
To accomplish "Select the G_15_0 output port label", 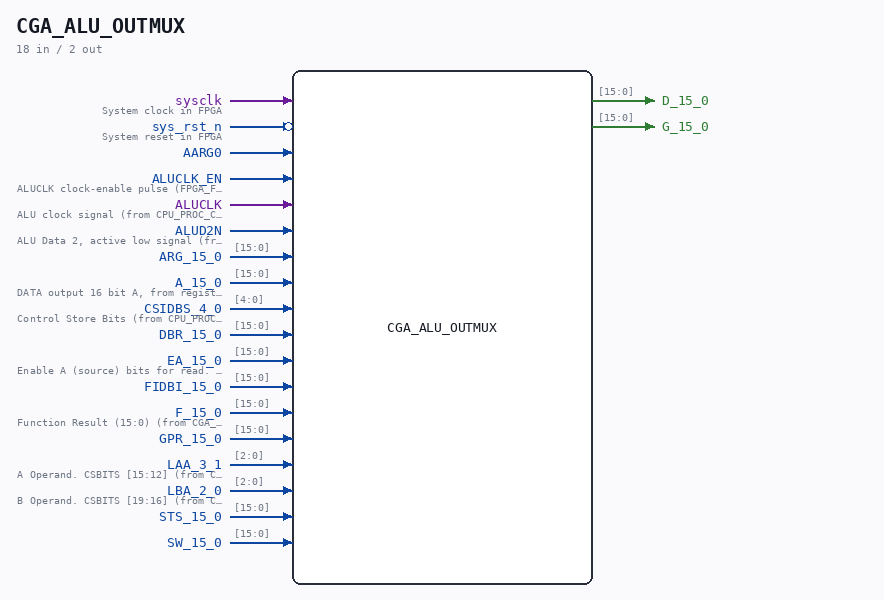I will pos(685,126).
